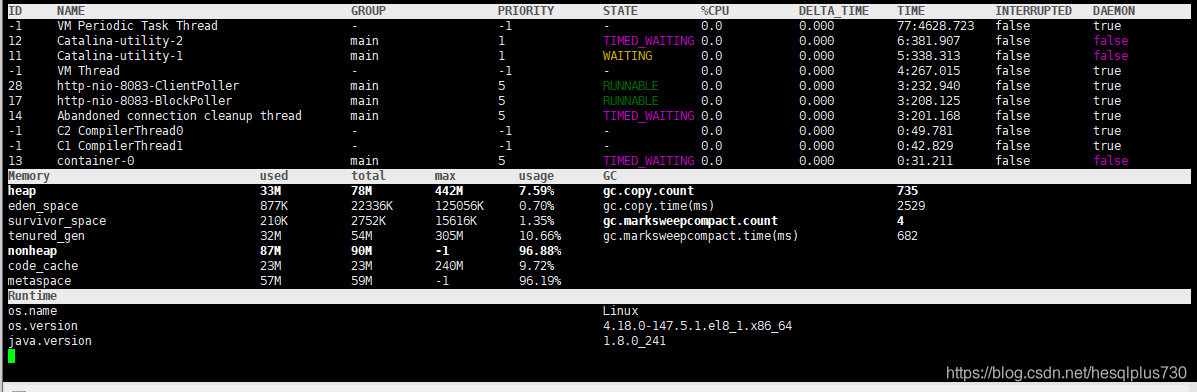Click heap max value 442M

[x=448, y=191]
